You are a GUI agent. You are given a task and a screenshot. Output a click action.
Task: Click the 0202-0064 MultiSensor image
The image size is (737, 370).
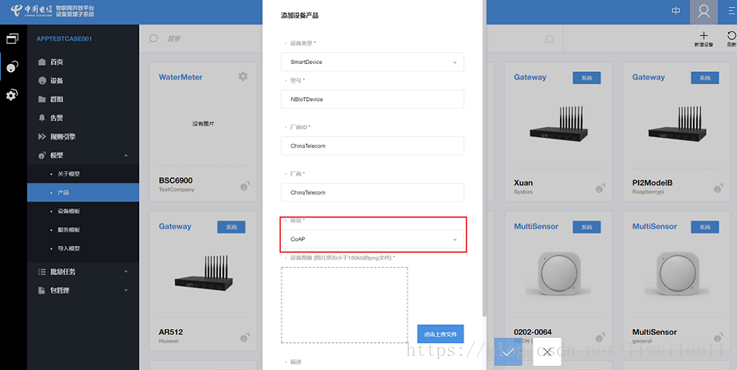558,274
